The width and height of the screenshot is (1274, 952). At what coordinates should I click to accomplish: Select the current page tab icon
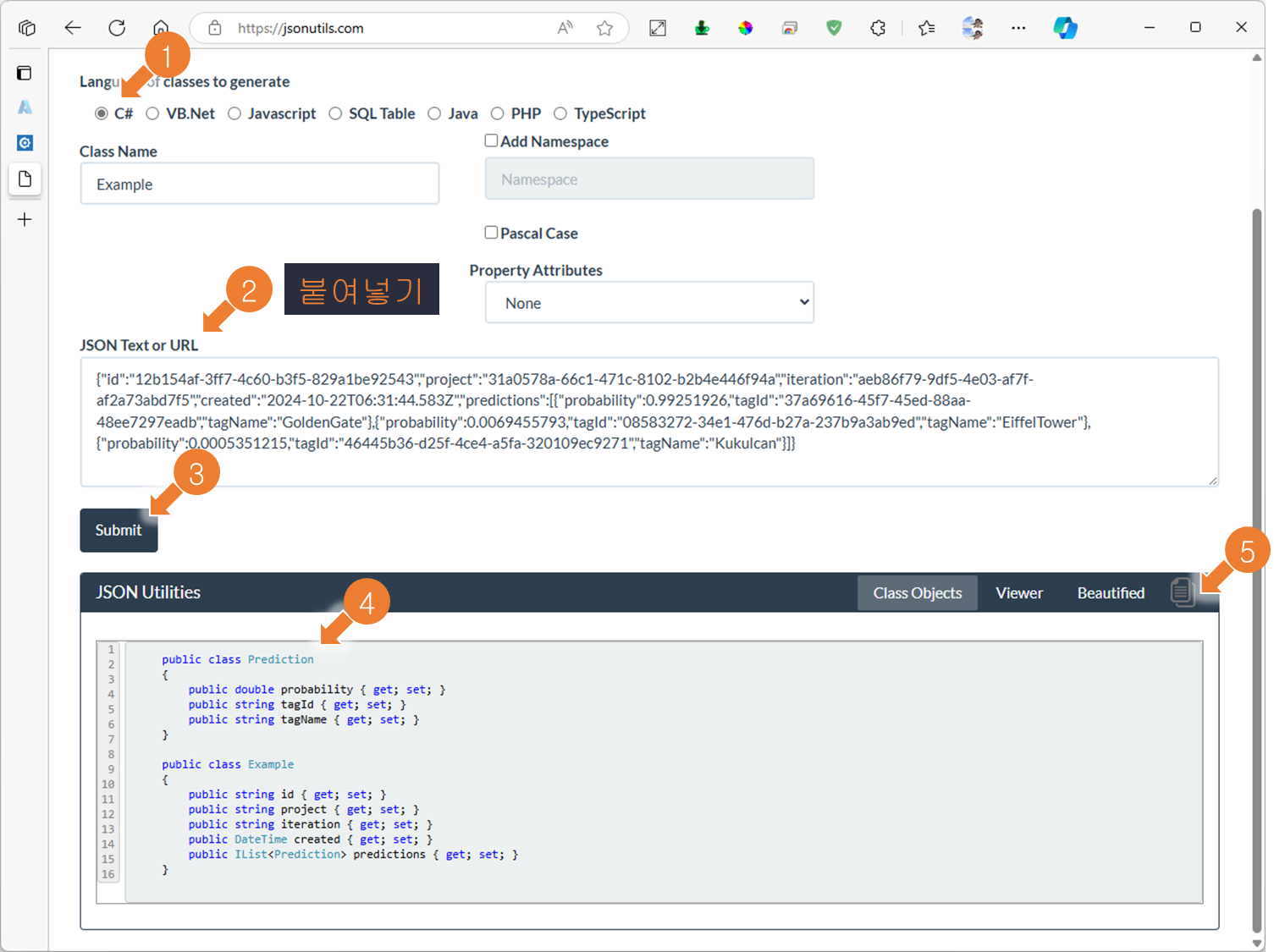[x=25, y=179]
